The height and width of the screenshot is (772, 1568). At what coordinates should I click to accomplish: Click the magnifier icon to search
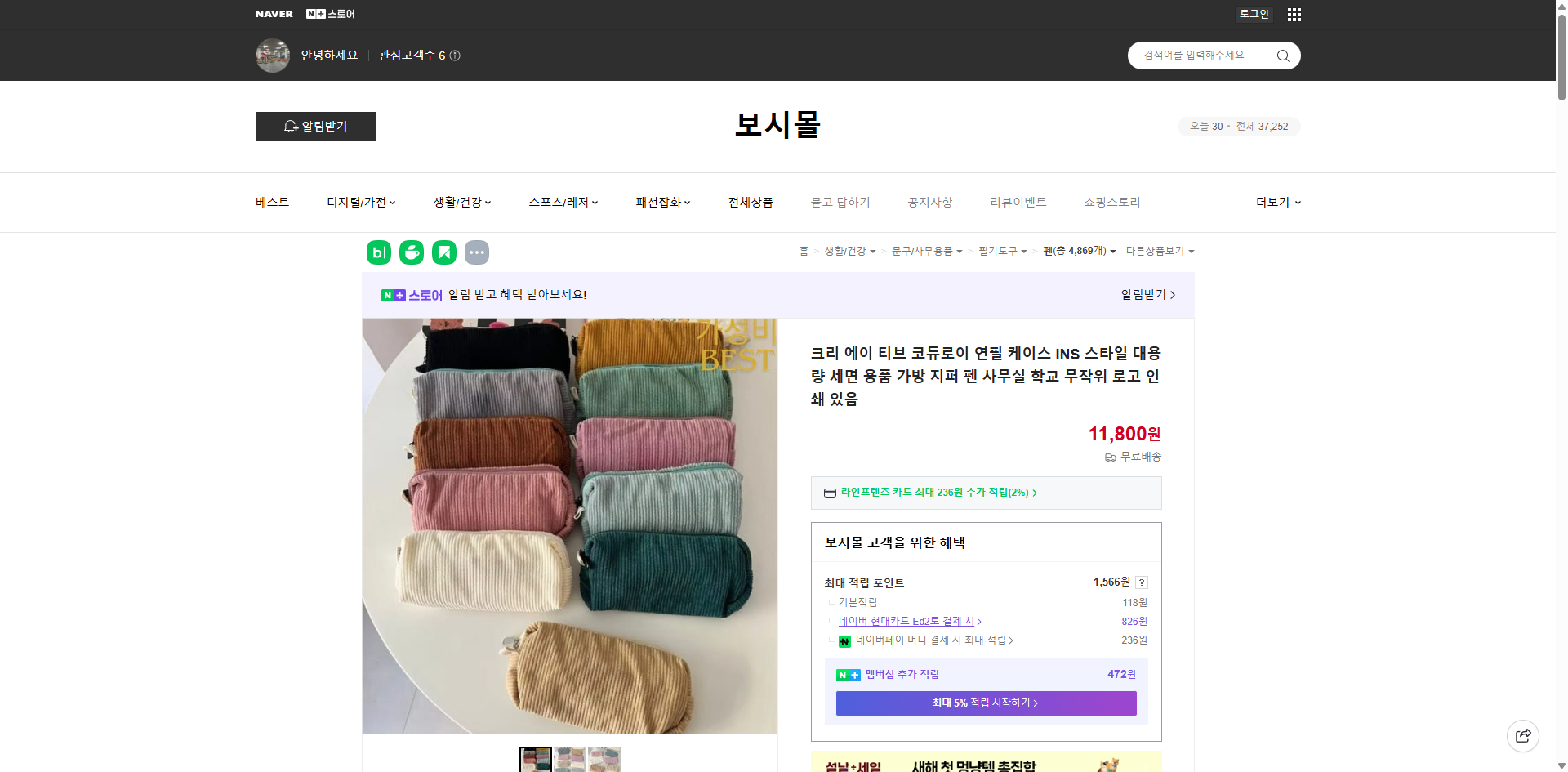pyautogui.click(x=1282, y=55)
